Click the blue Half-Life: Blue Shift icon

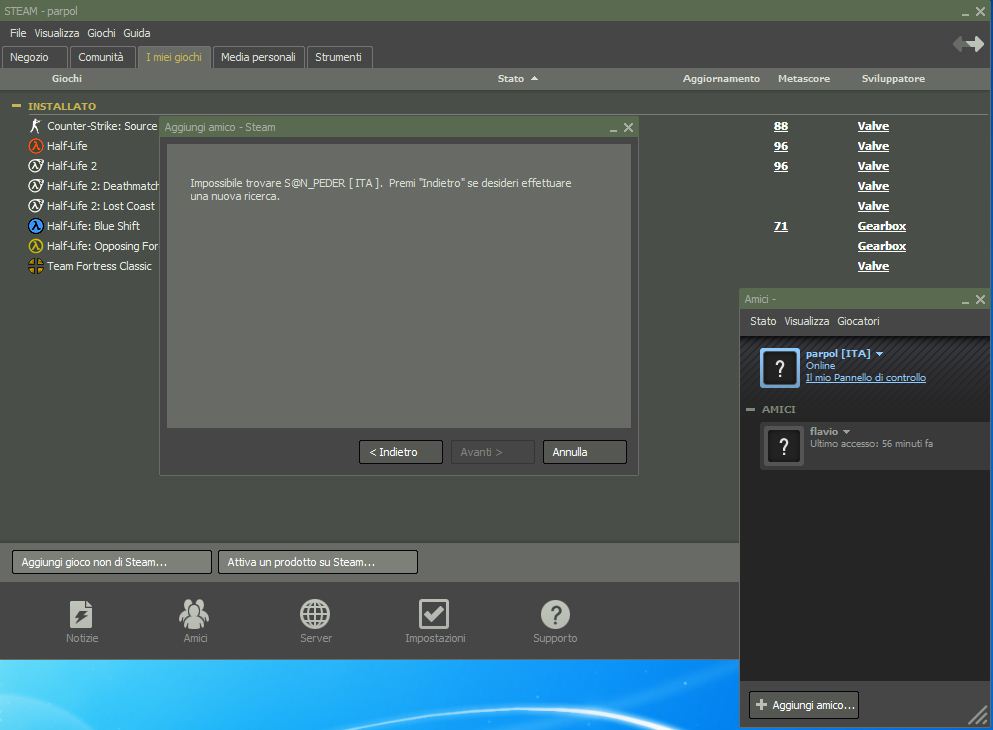pos(35,226)
